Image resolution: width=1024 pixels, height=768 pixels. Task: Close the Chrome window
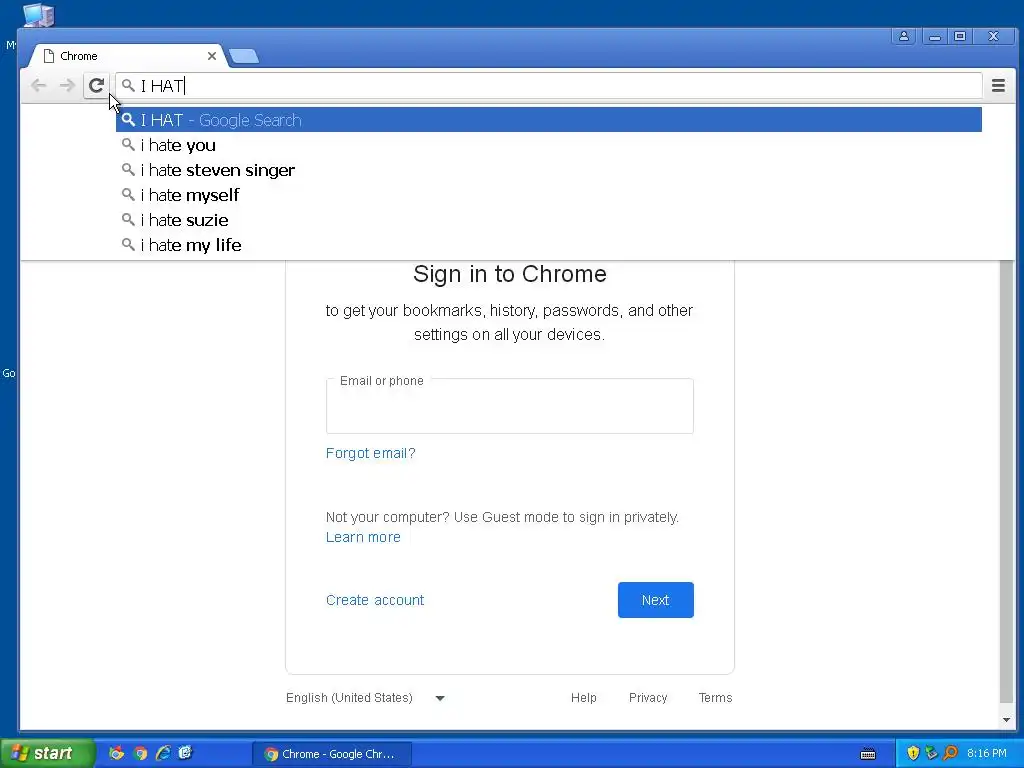pyautogui.click(x=993, y=37)
